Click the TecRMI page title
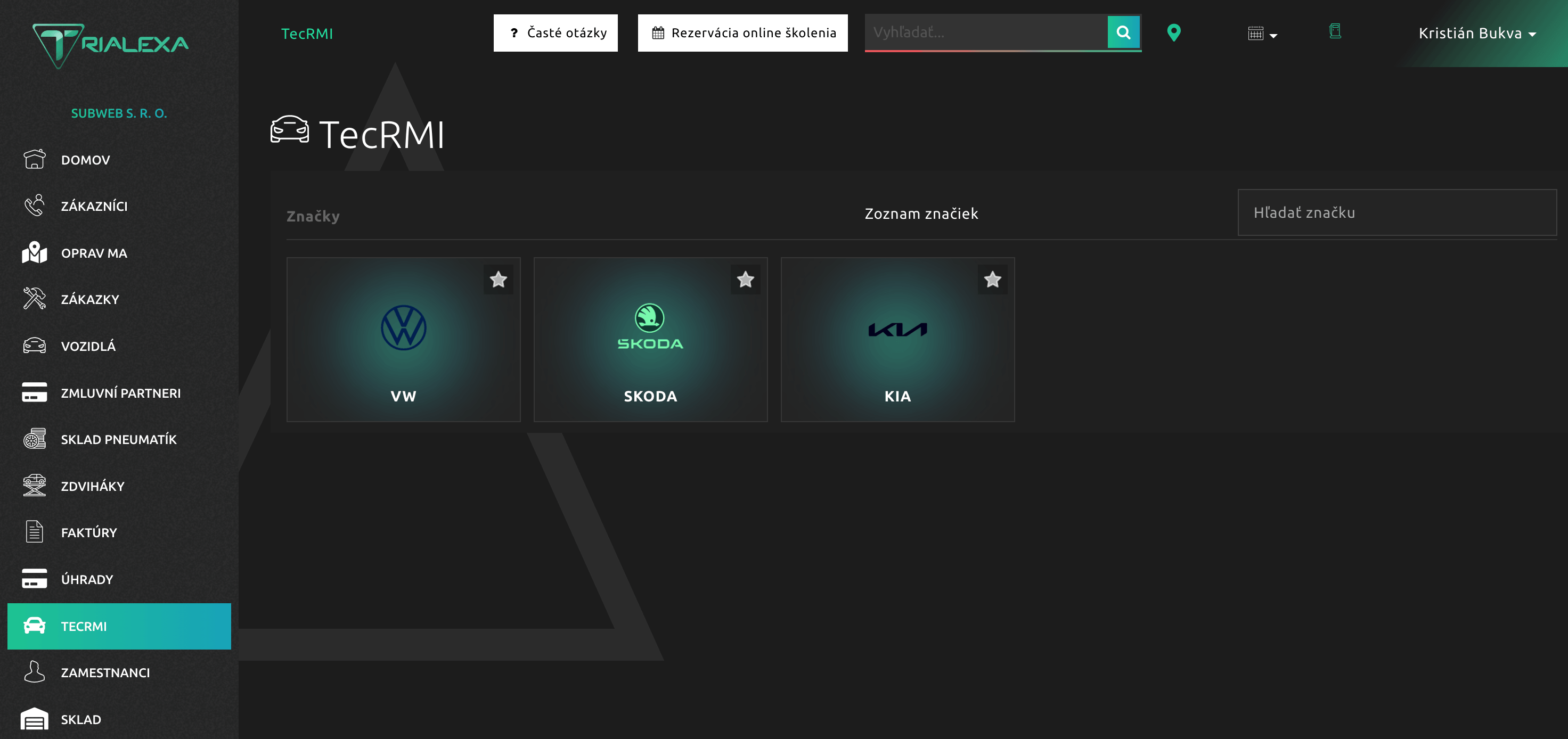The width and height of the screenshot is (1568, 739). coord(382,134)
